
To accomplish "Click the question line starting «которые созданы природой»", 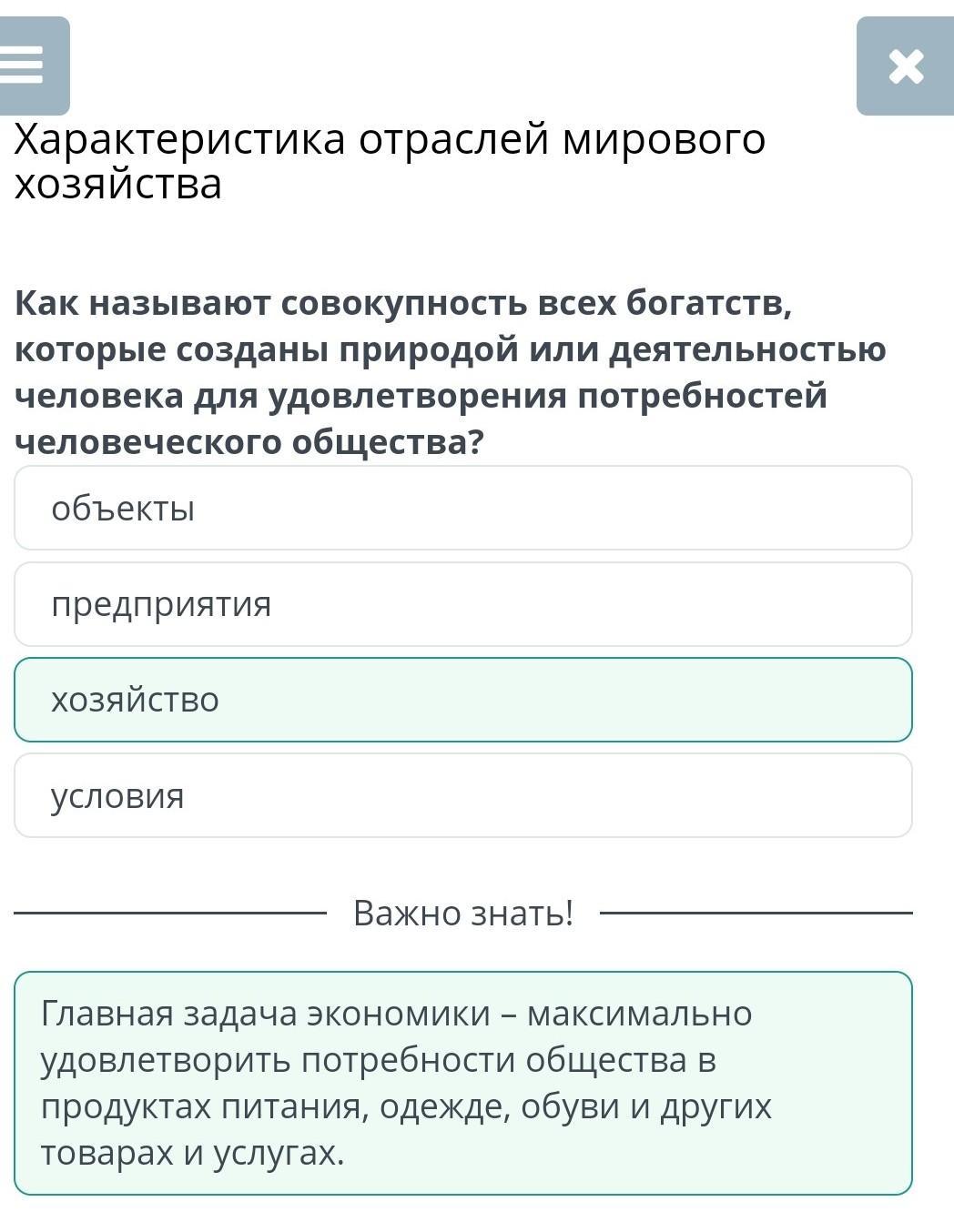I will [x=450, y=349].
